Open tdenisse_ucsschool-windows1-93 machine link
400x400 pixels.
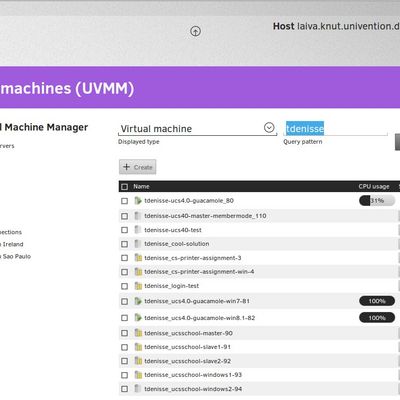click(193, 375)
